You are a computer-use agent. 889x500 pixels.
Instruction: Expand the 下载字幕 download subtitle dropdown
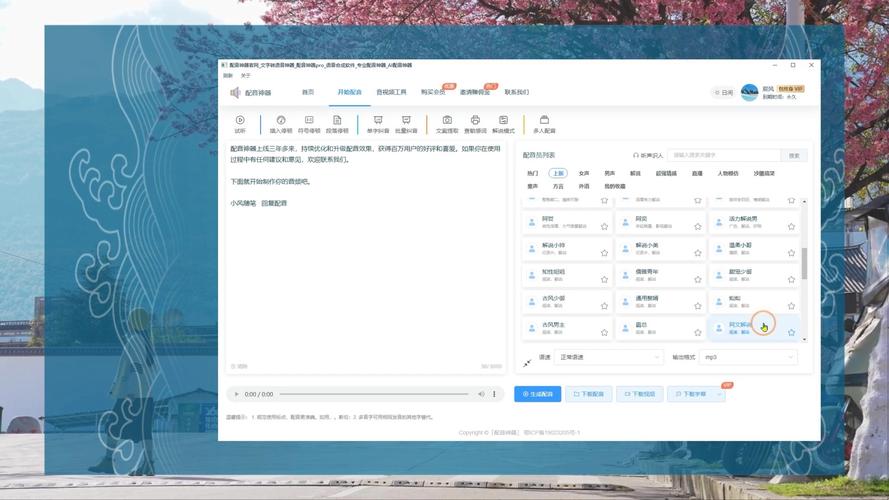(x=720, y=394)
